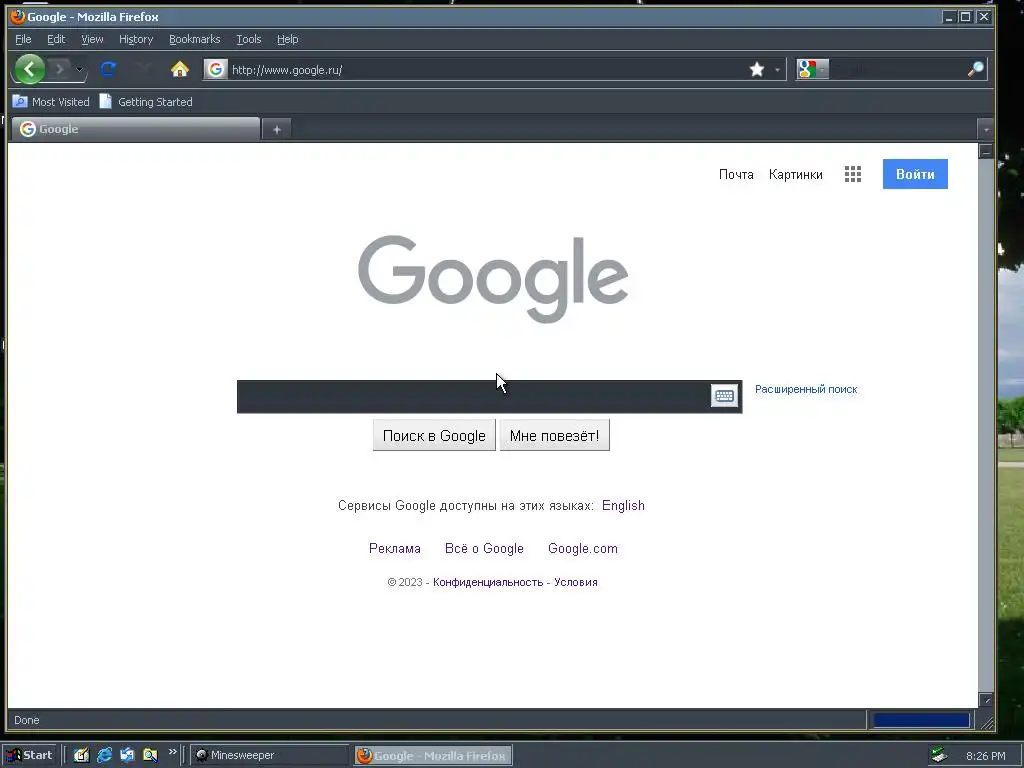
Task: Maximize the Firefox window
Action: [x=965, y=17]
